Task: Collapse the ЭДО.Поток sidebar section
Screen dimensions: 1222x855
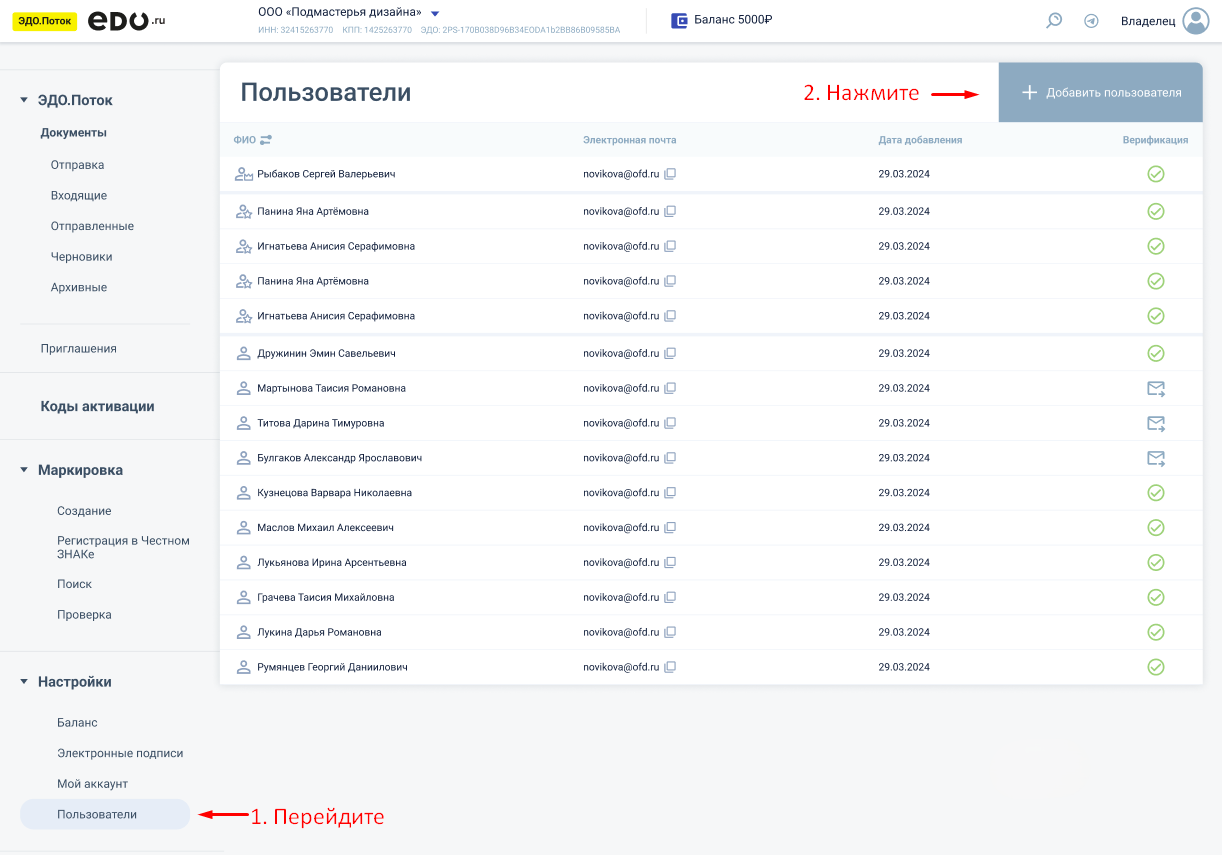Action: [24, 100]
